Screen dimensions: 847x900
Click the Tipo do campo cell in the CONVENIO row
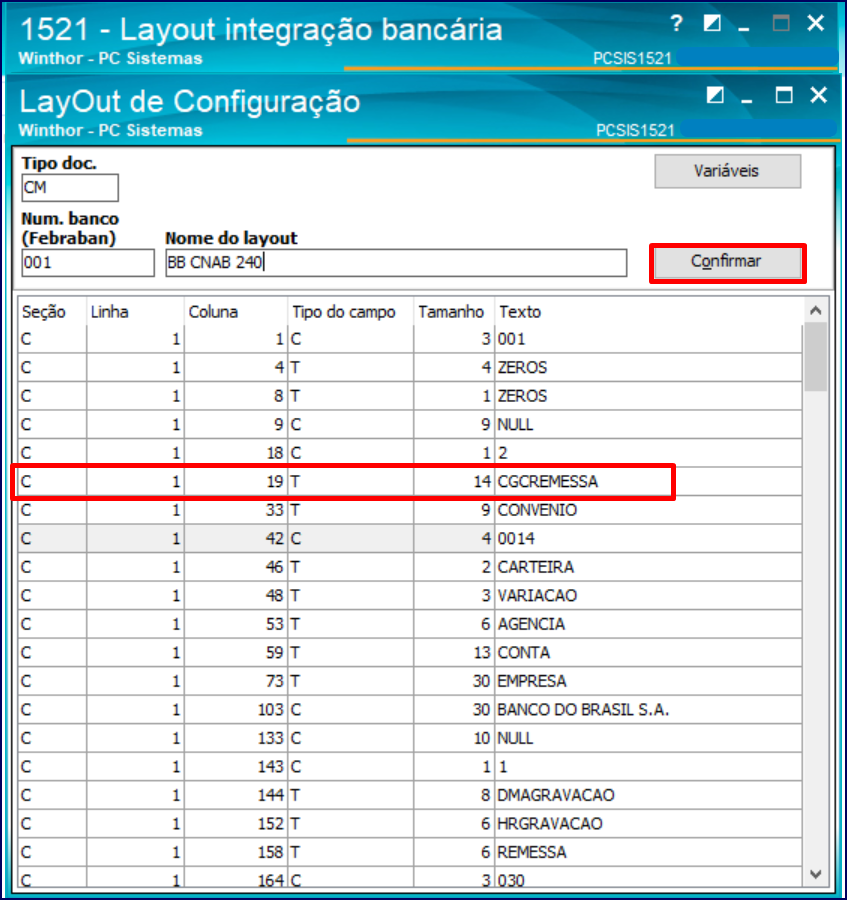click(350, 510)
